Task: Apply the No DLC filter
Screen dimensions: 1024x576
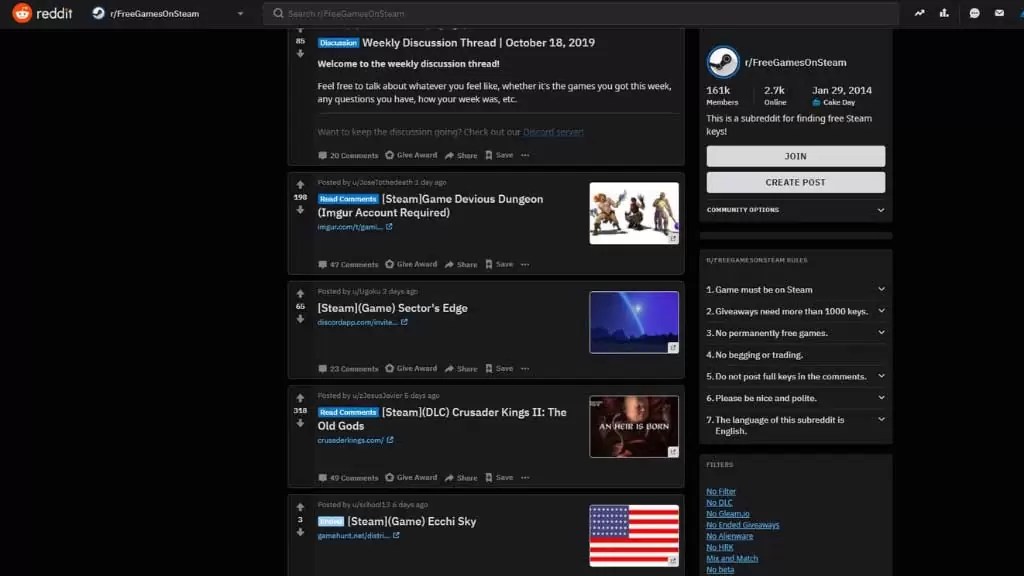Action: point(719,502)
